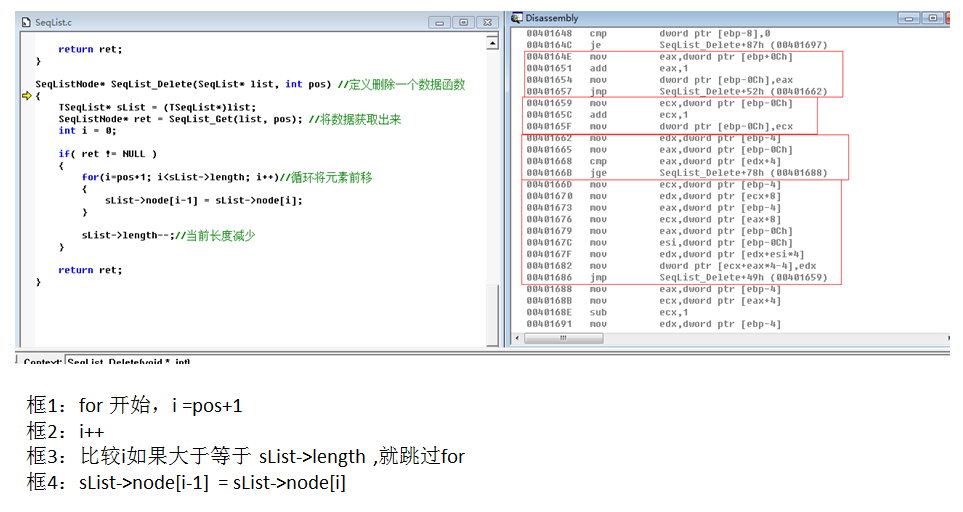
Task: Select disassembly row at address 00401665
Action: 660,150
